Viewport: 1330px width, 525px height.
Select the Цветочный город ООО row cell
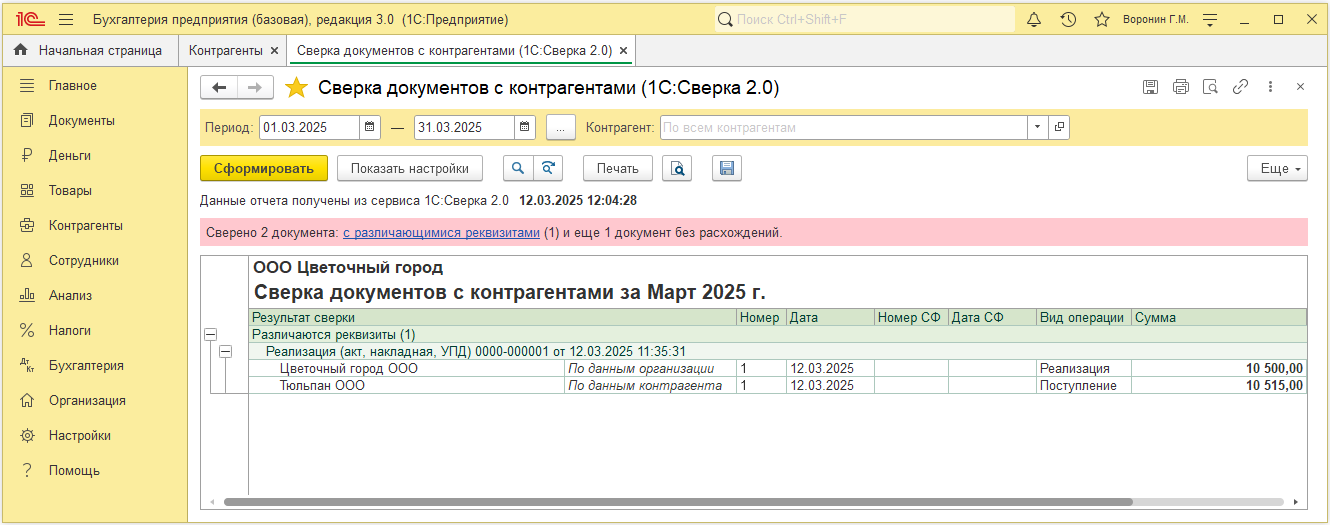coord(407,368)
